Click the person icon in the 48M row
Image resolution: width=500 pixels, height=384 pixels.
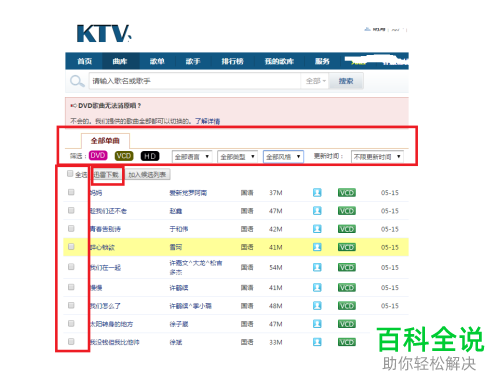(x=317, y=306)
